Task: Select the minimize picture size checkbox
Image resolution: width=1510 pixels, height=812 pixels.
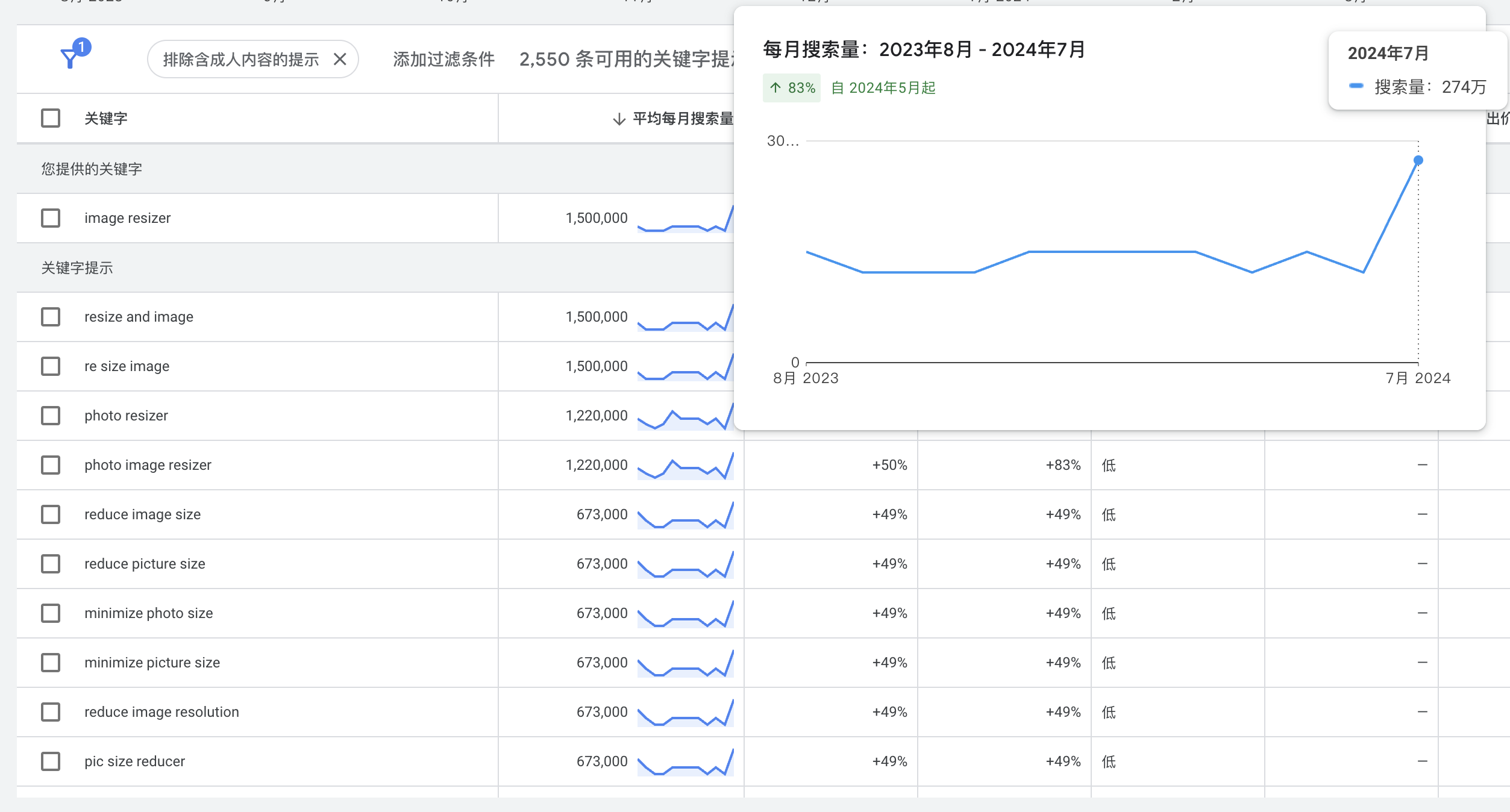Action: point(51,663)
